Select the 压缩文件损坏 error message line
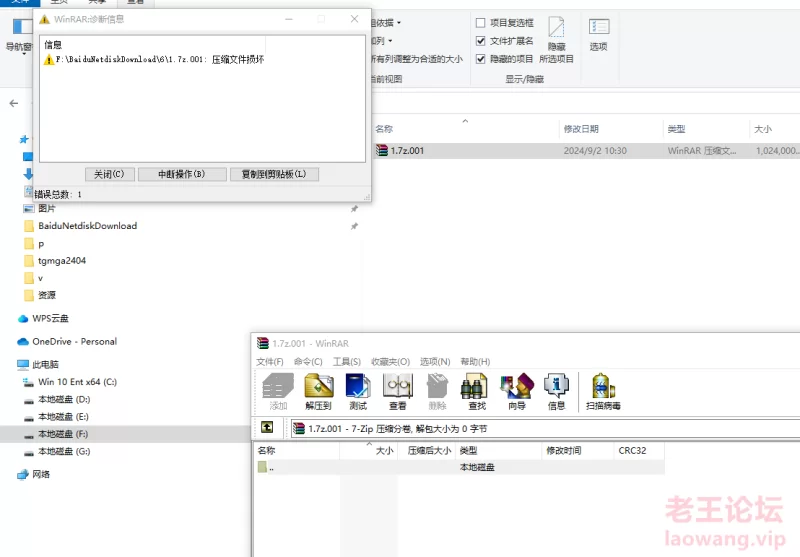This screenshot has width=800, height=557. [x=154, y=60]
